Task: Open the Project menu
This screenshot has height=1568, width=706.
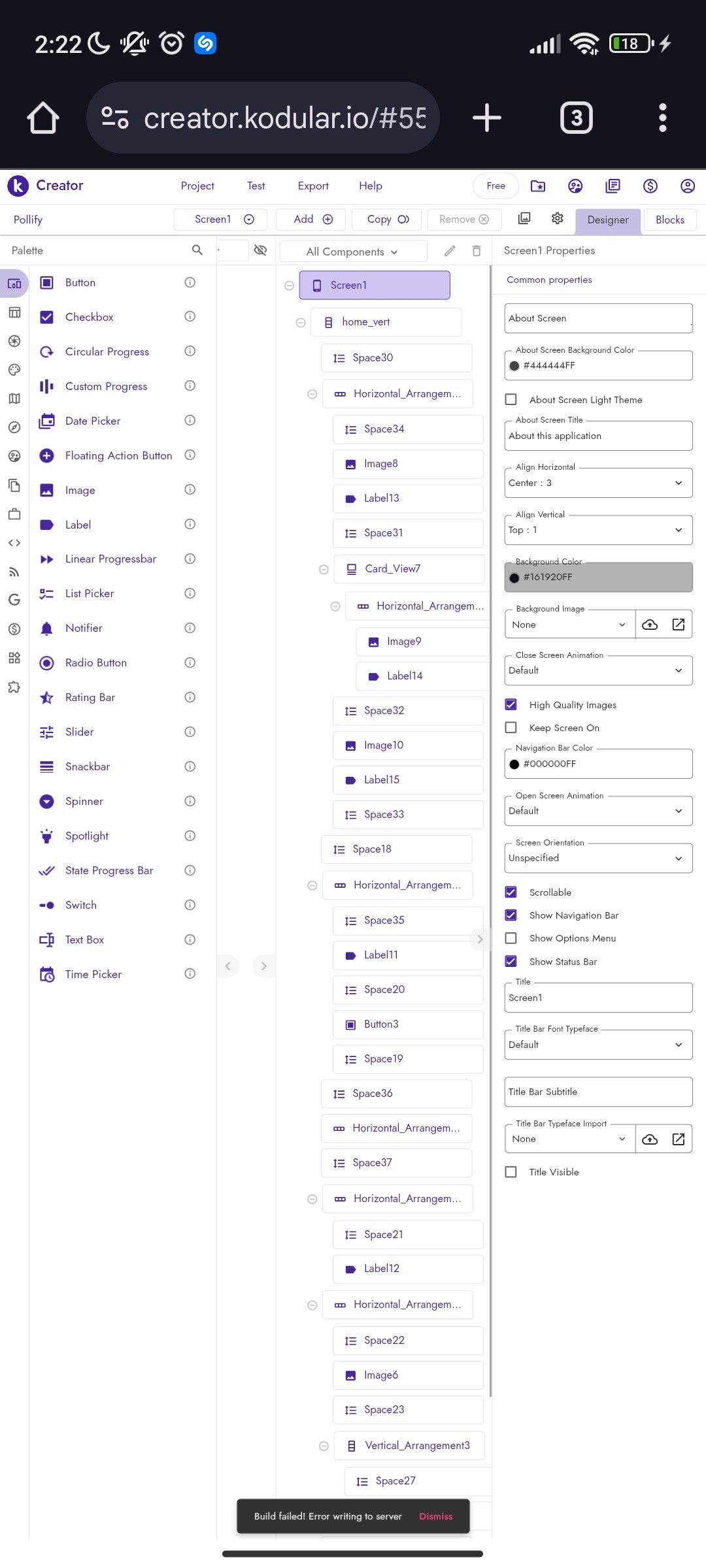Action: tap(197, 186)
